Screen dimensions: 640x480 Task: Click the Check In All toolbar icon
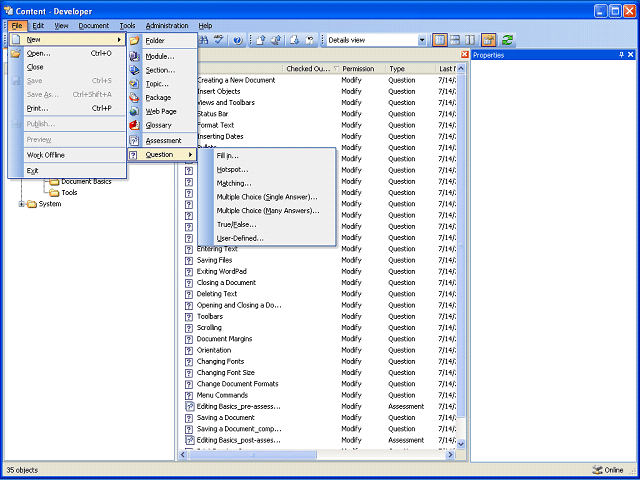276,40
